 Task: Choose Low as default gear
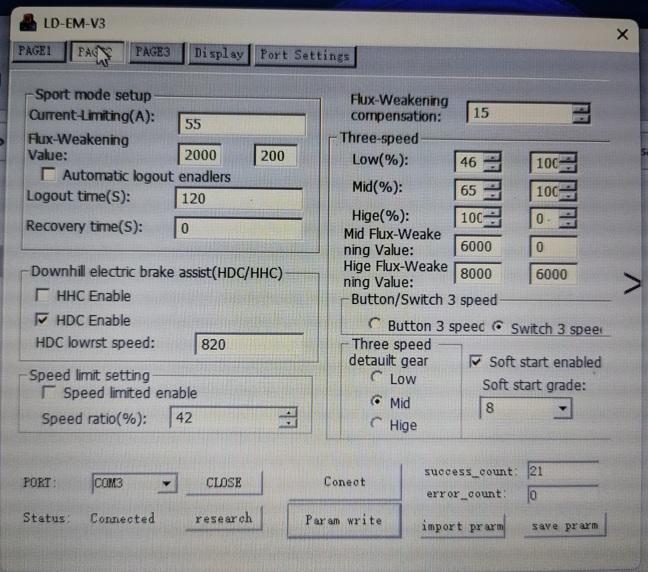pyautogui.click(x=376, y=378)
